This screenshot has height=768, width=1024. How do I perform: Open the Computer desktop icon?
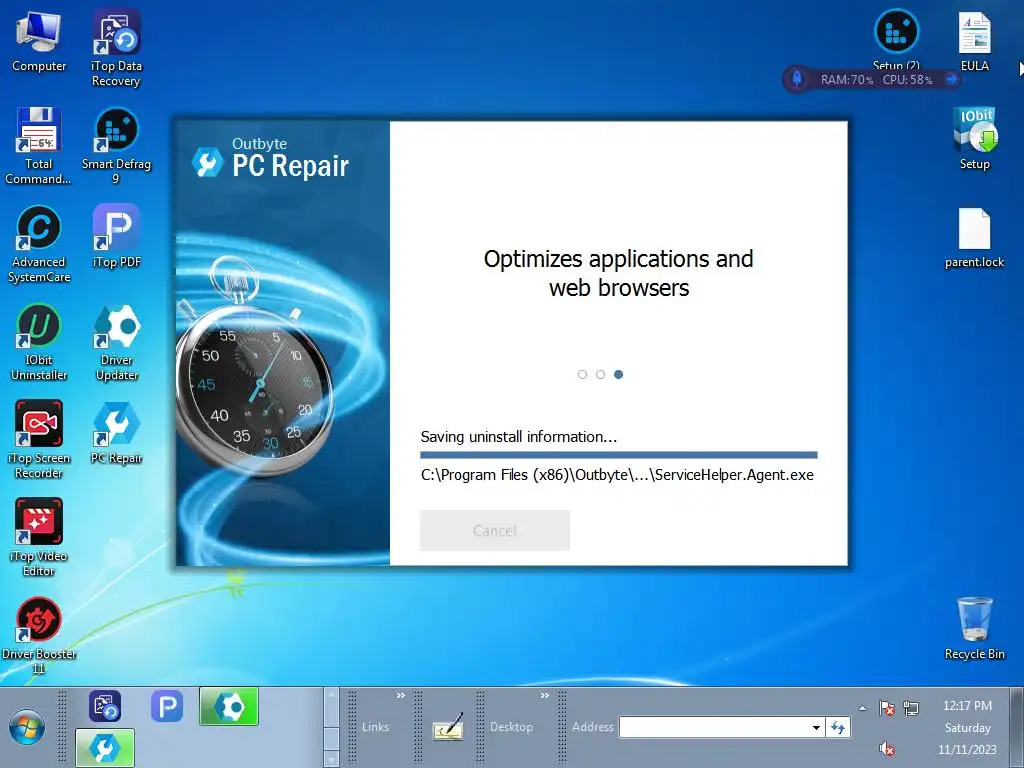39,40
